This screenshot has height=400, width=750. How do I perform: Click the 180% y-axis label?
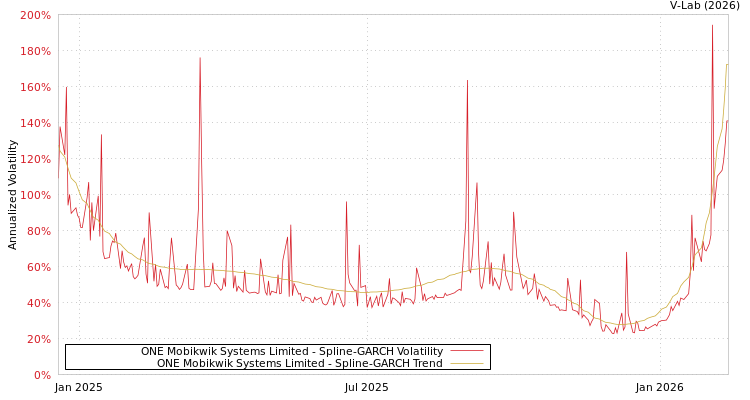[x=35, y=51]
